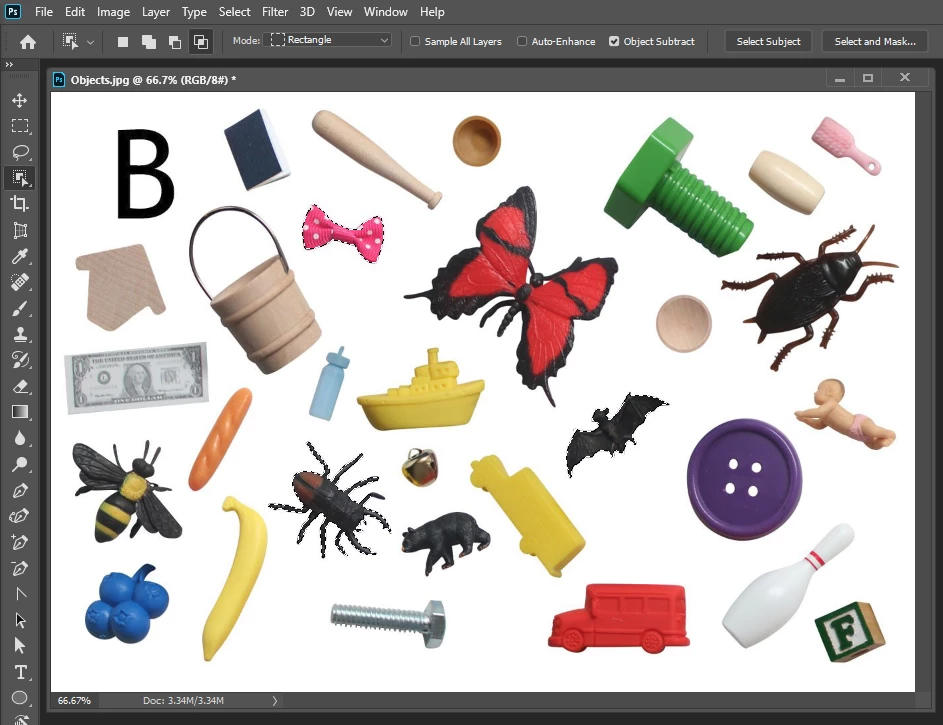Select the Eraser tool
This screenshot has height=725, width=943.
tap(20, 386)
